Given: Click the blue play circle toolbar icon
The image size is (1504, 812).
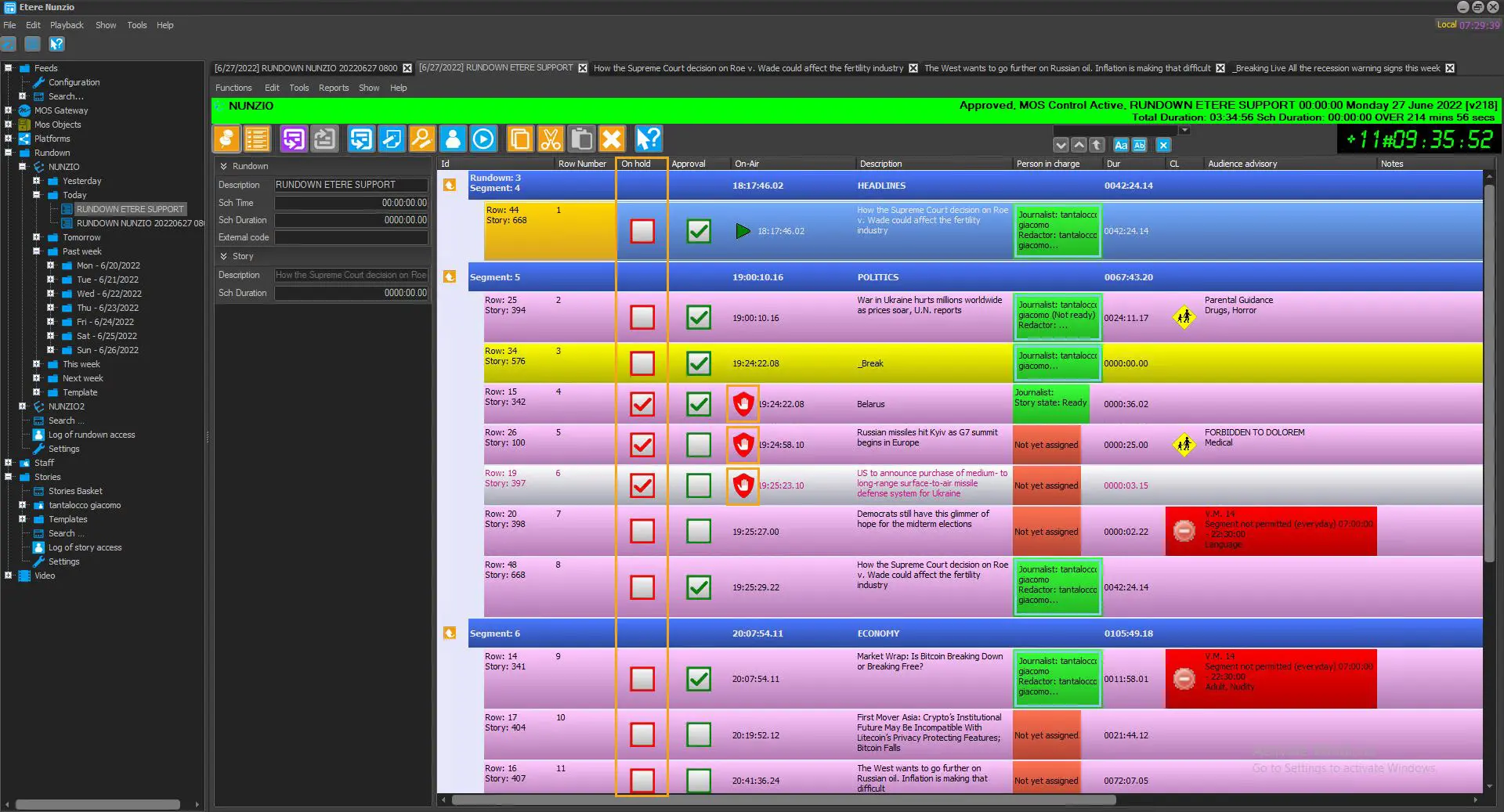Looking at the screenshot, I should pyautogui.click(x=483, y=139).
